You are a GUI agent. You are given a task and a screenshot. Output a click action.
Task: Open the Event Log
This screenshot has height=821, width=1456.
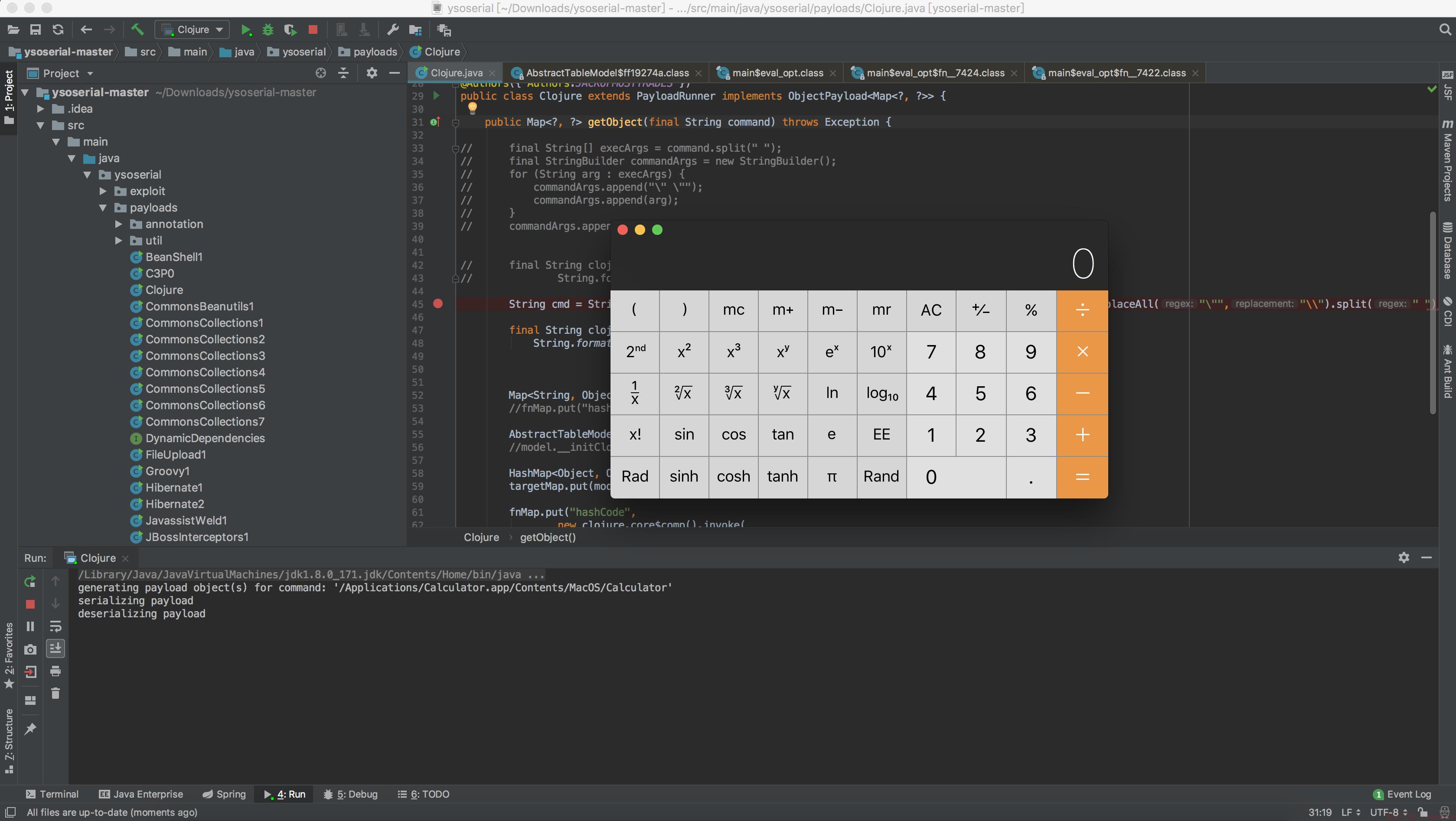[1402, 794]
